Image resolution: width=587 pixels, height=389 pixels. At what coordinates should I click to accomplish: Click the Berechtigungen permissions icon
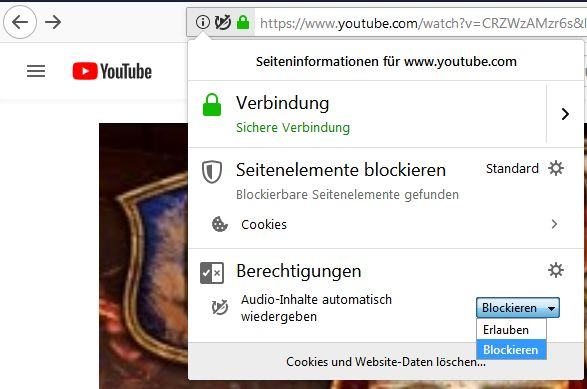pos(212,273)
